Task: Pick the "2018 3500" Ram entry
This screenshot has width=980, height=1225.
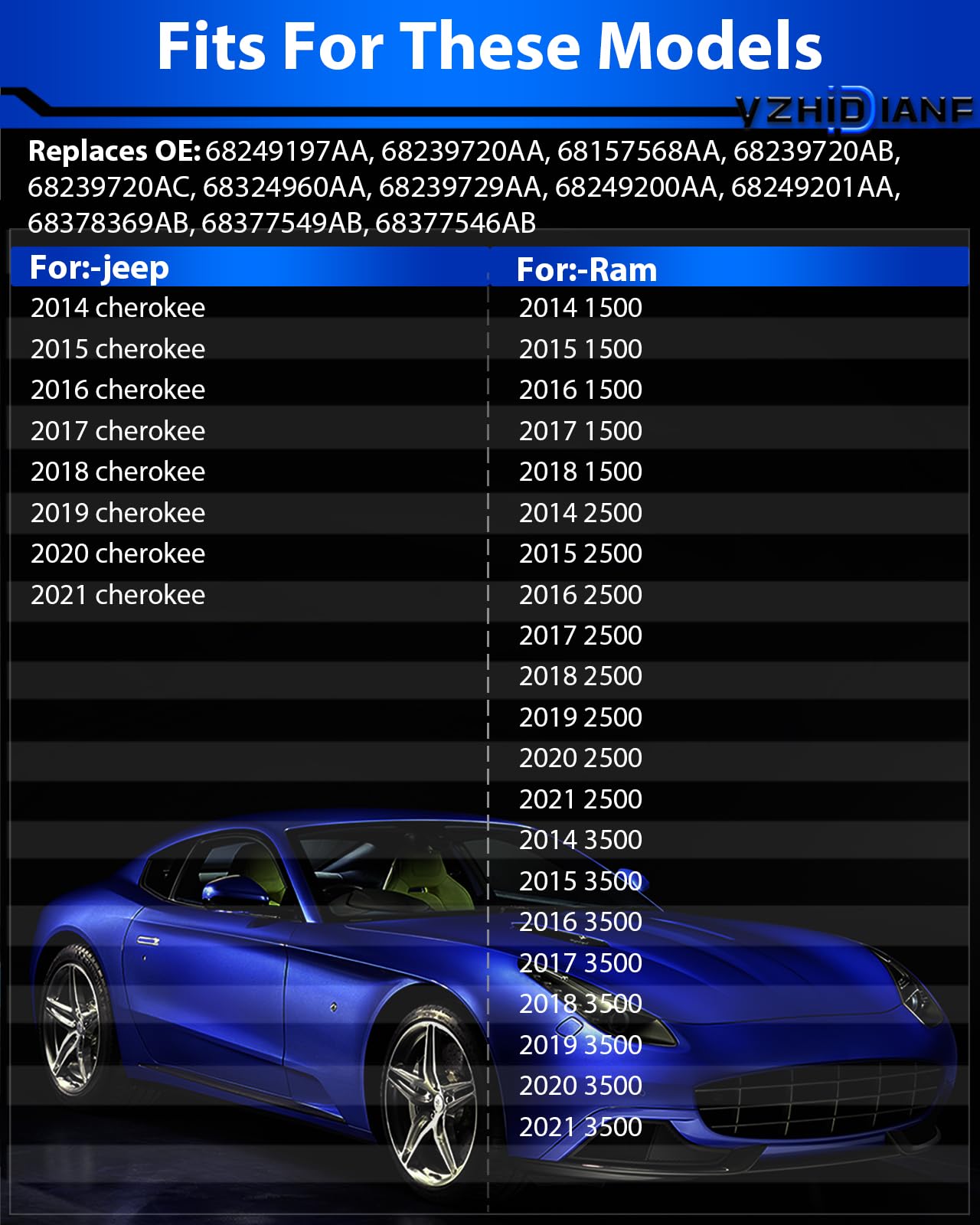Action: [580, 1004]
